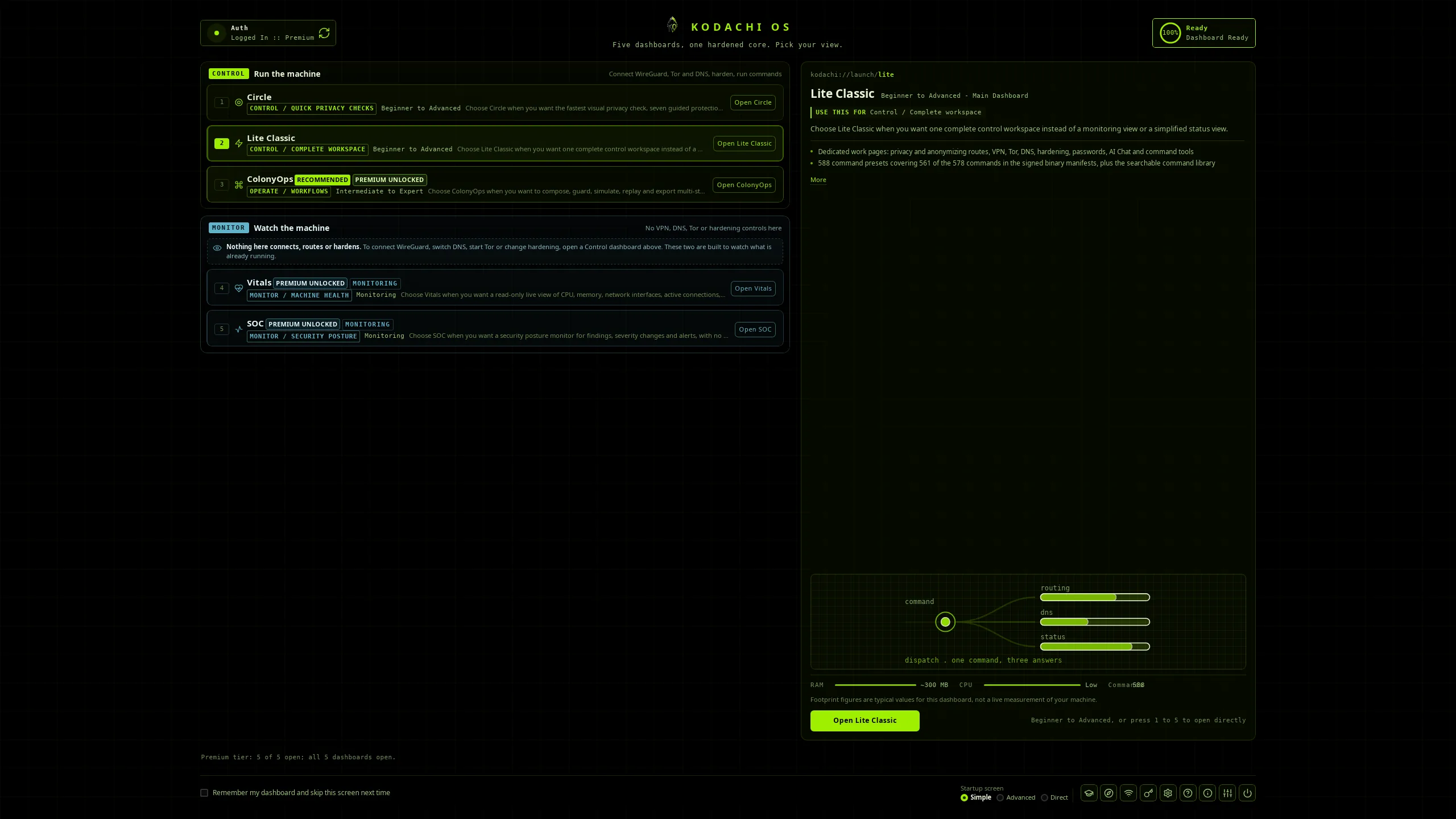Image resolution: width=1456 pixels, height=819 pixels.
Task: Click the status progress bar
Action: click(1095, 646)
